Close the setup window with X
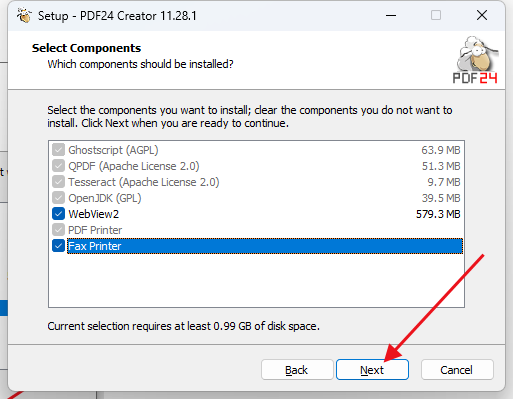The image size is (513, 399). coord(482,15)
